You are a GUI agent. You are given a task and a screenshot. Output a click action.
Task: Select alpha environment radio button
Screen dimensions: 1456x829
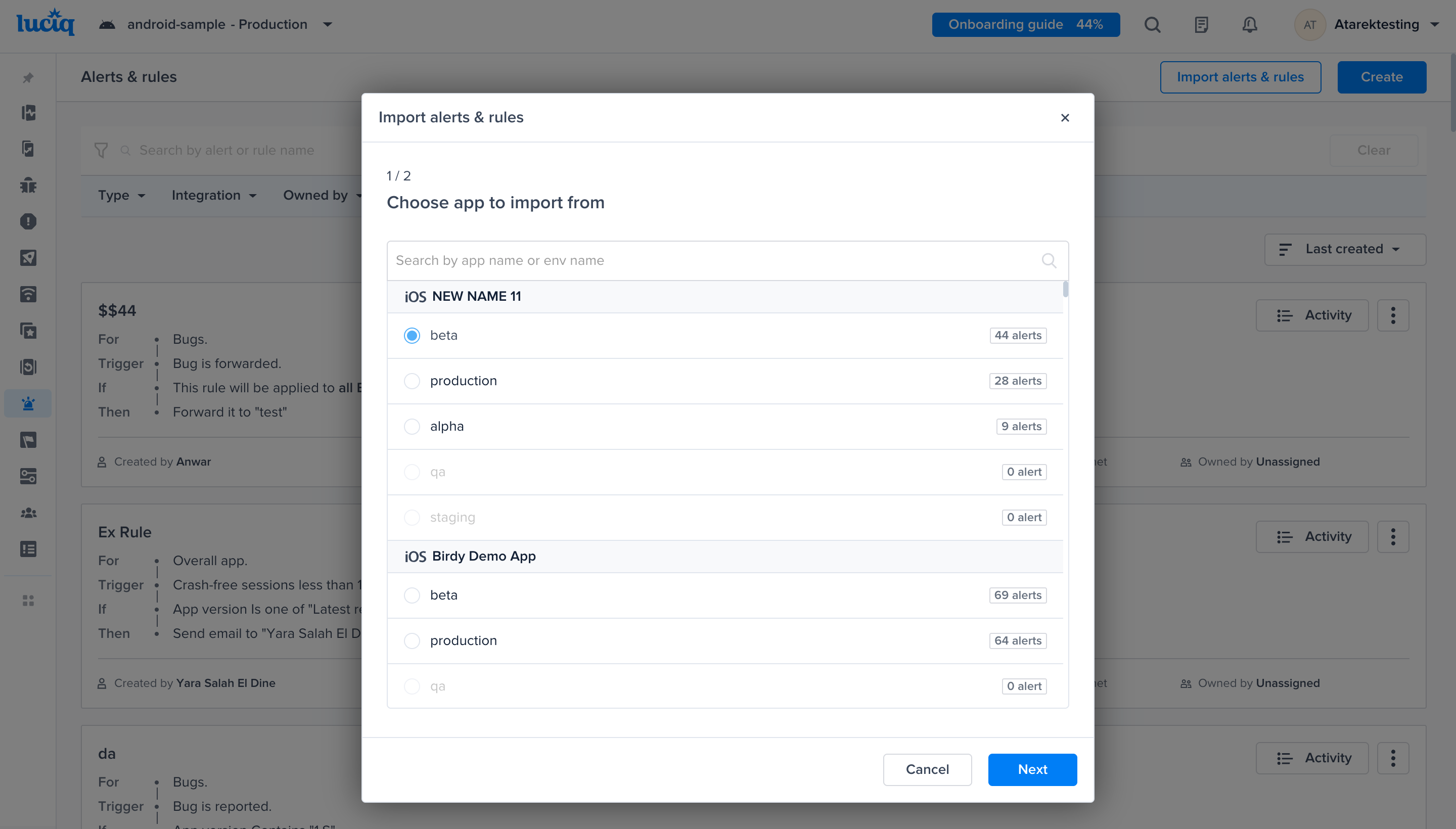tap(412, 427)
